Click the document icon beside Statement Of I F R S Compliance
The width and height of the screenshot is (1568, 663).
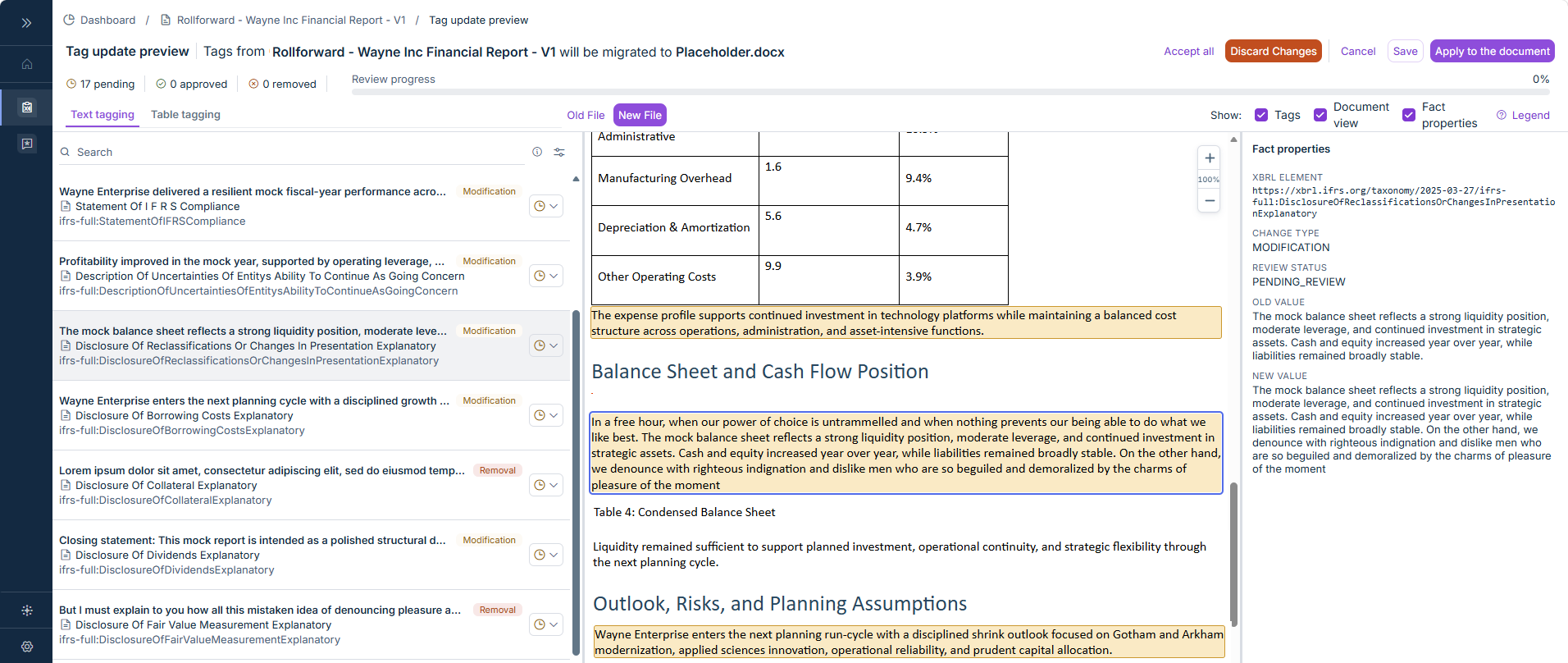pyautogui.click(x=66, y=207)
